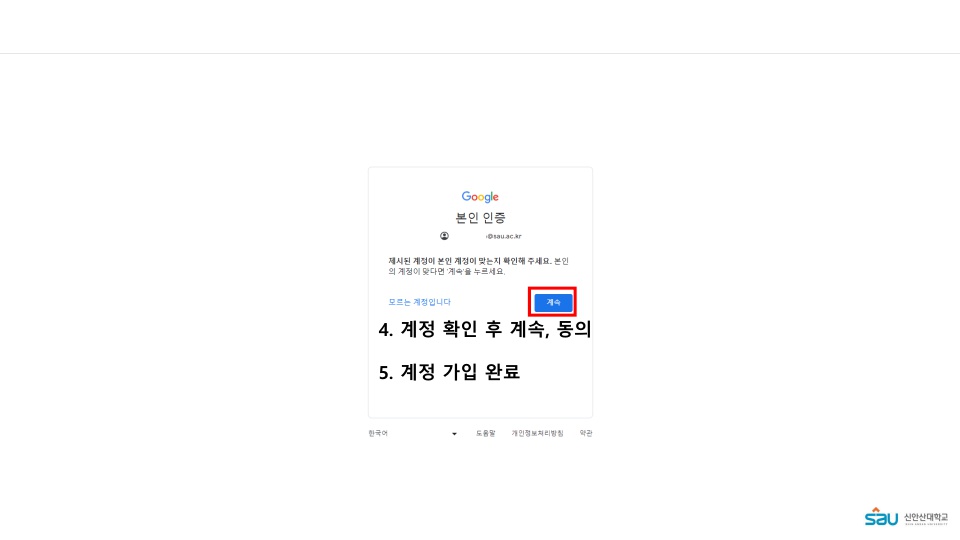Click the 본인 인증 heading
The width and height of the screenshot is (960, 540).
[481, 217]
